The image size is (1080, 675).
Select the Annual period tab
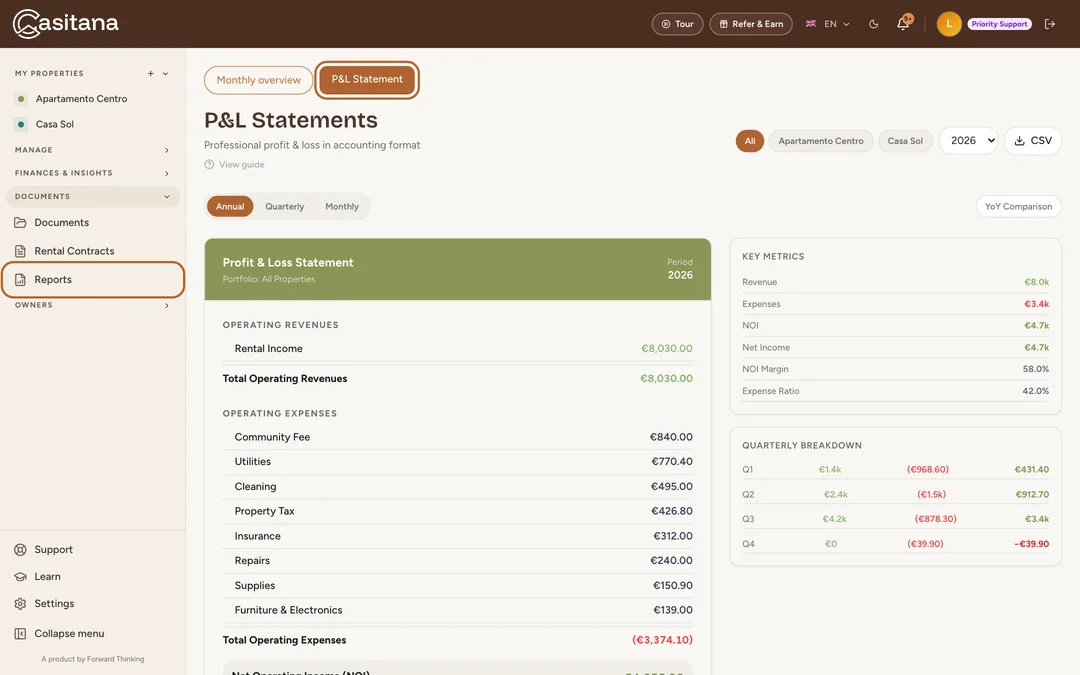point(230,207)
